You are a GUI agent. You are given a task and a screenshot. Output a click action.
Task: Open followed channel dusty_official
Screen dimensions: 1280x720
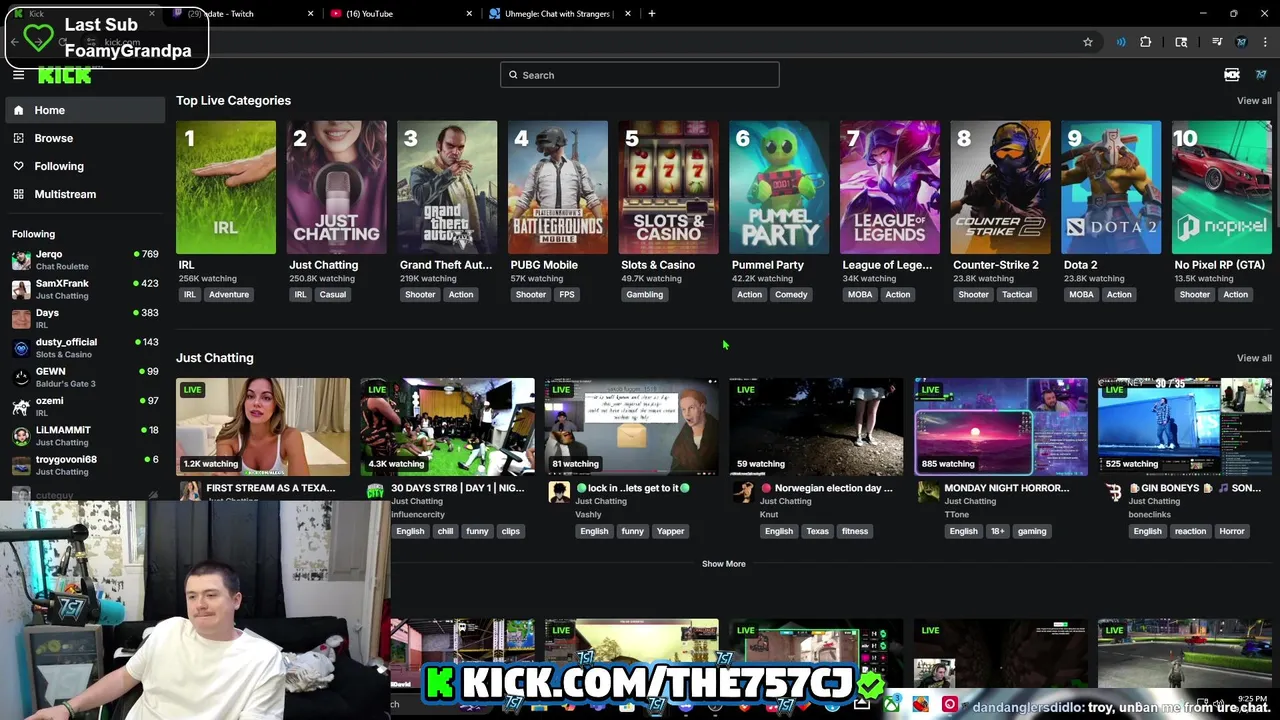[x=85, y=347]
